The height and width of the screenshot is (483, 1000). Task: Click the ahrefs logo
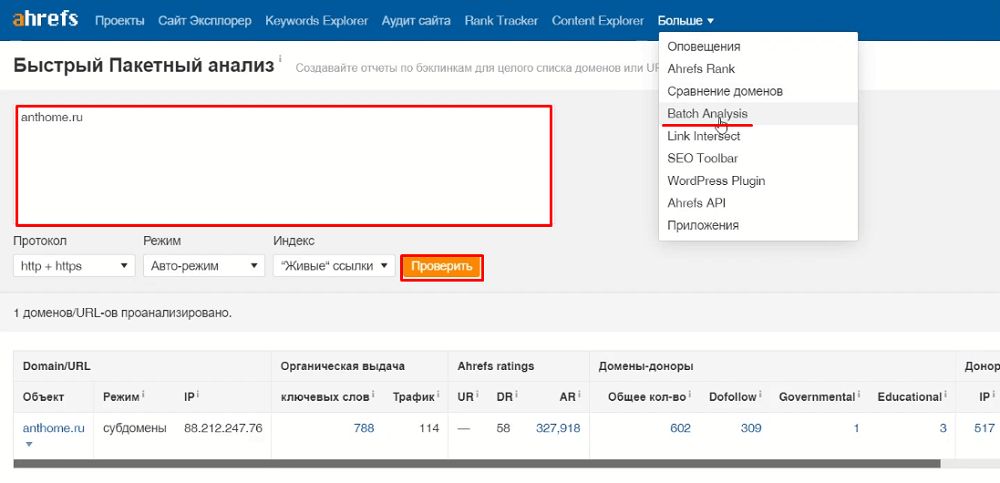(x=45, y=19)
